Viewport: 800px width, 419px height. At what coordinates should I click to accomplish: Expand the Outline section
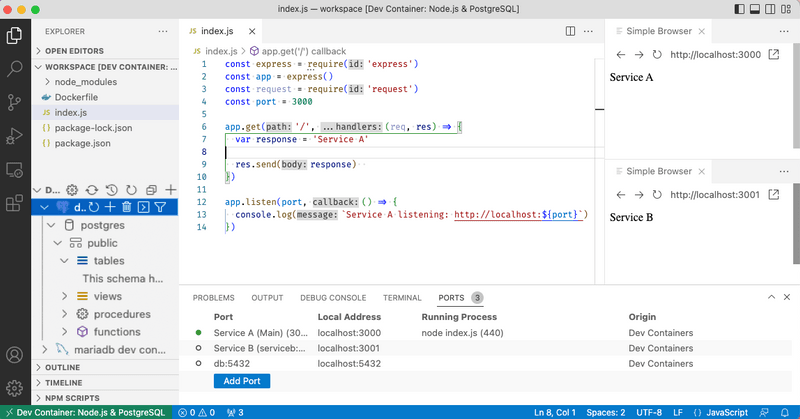tap(105, 367)
